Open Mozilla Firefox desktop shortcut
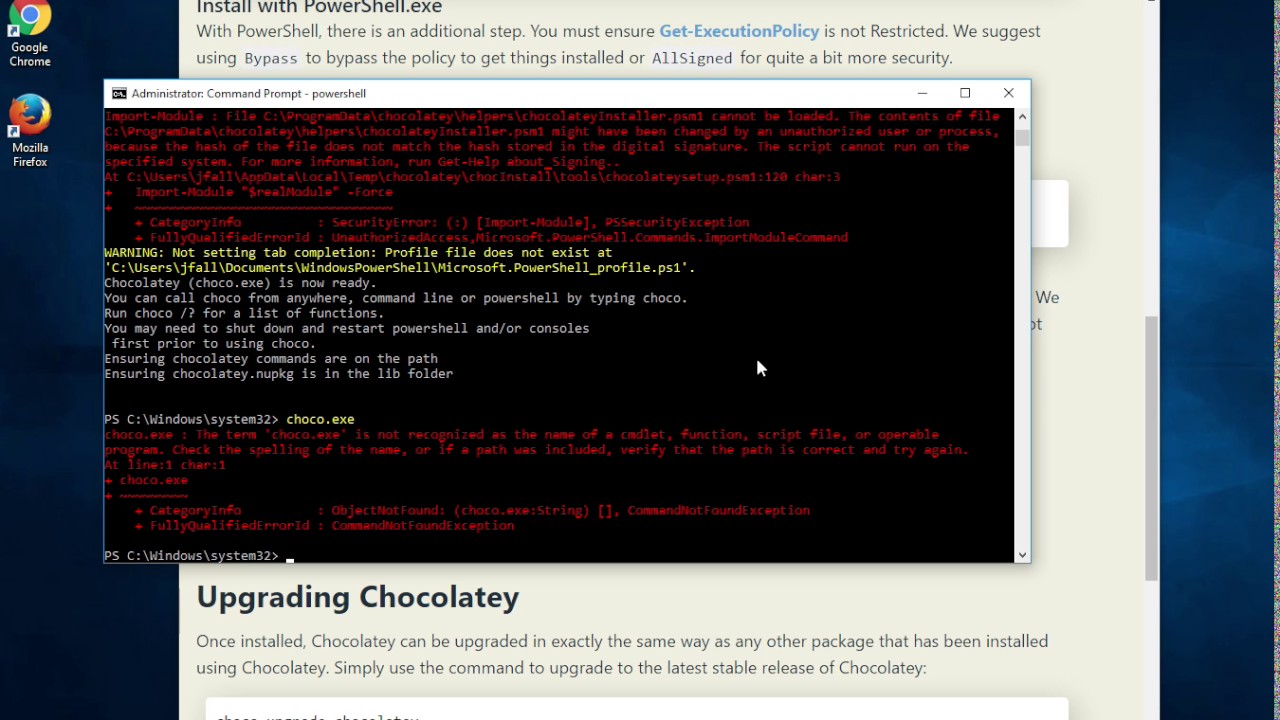Viewport: 1280px width, 720px height. 30,131
